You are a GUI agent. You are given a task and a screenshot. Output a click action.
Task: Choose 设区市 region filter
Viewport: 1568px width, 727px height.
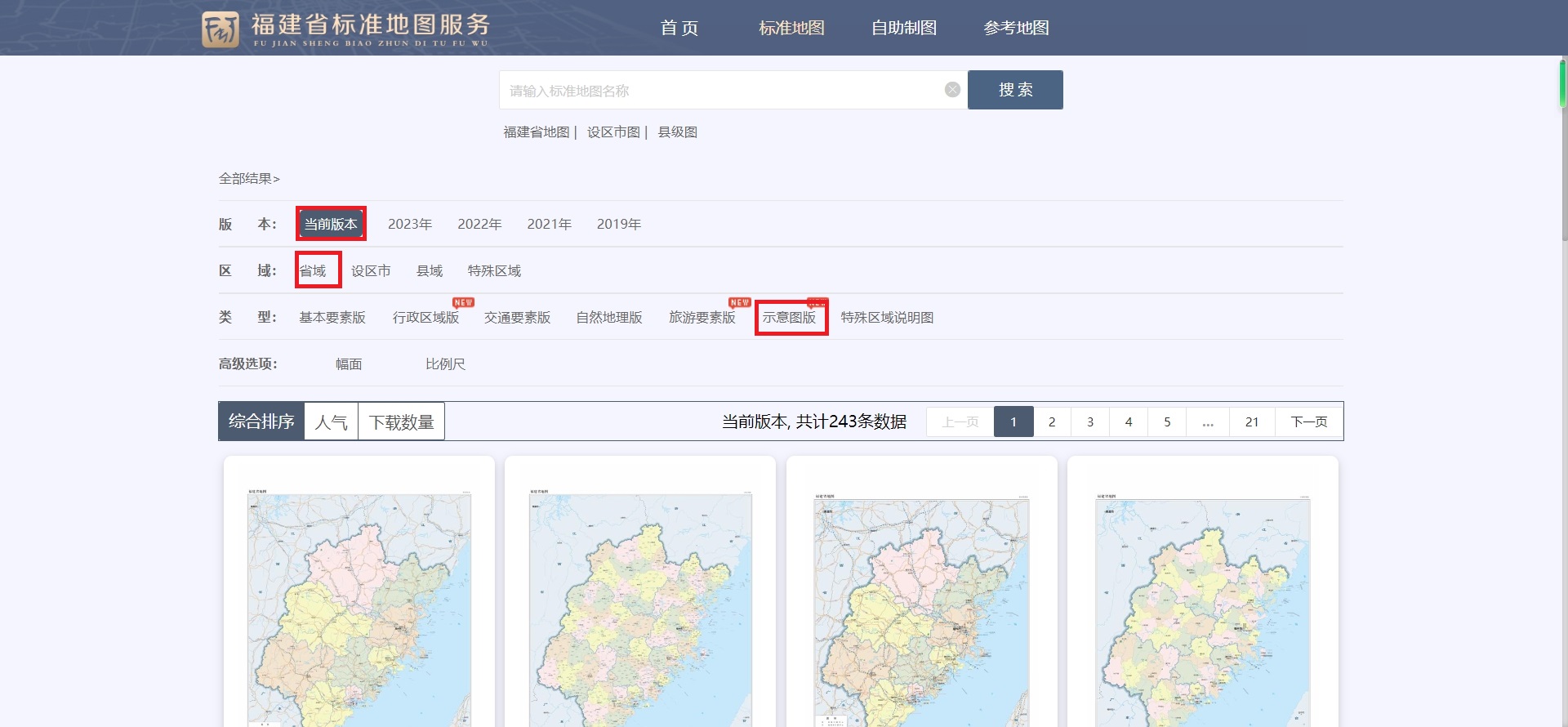point(371,270)
